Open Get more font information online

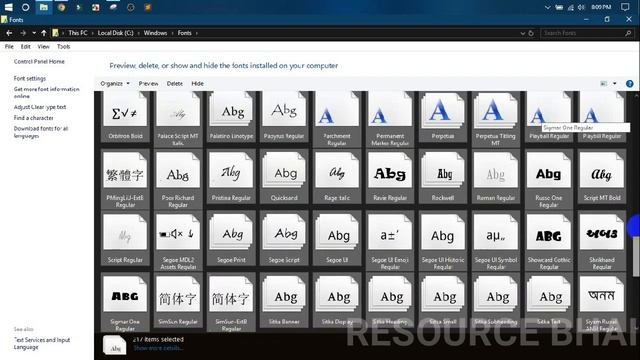point(47,92)
